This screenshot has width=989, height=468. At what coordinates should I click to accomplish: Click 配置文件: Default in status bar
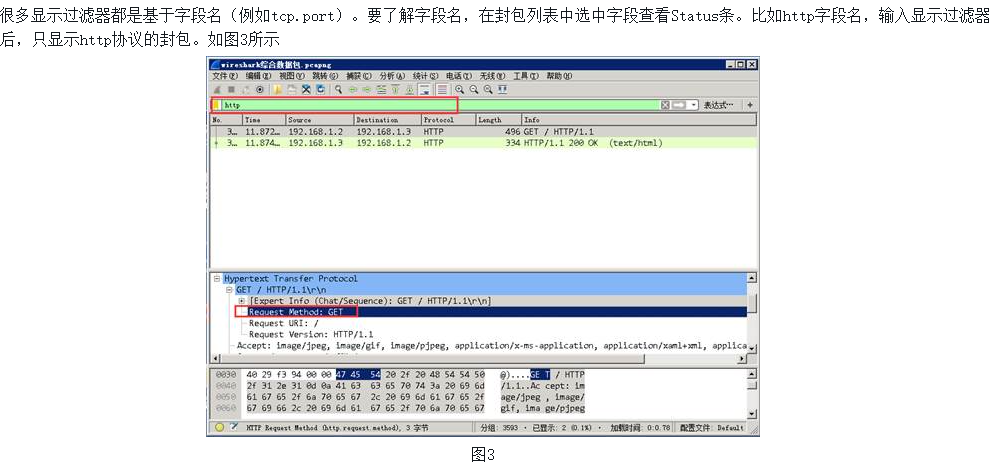712,428
